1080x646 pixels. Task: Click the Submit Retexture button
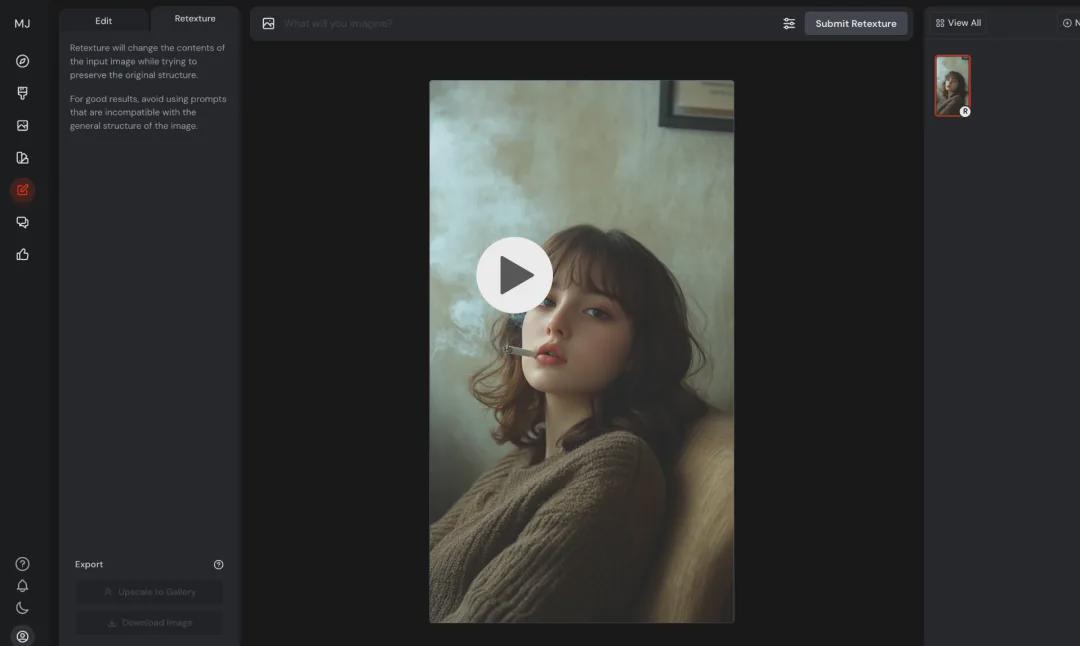[855, 24]
